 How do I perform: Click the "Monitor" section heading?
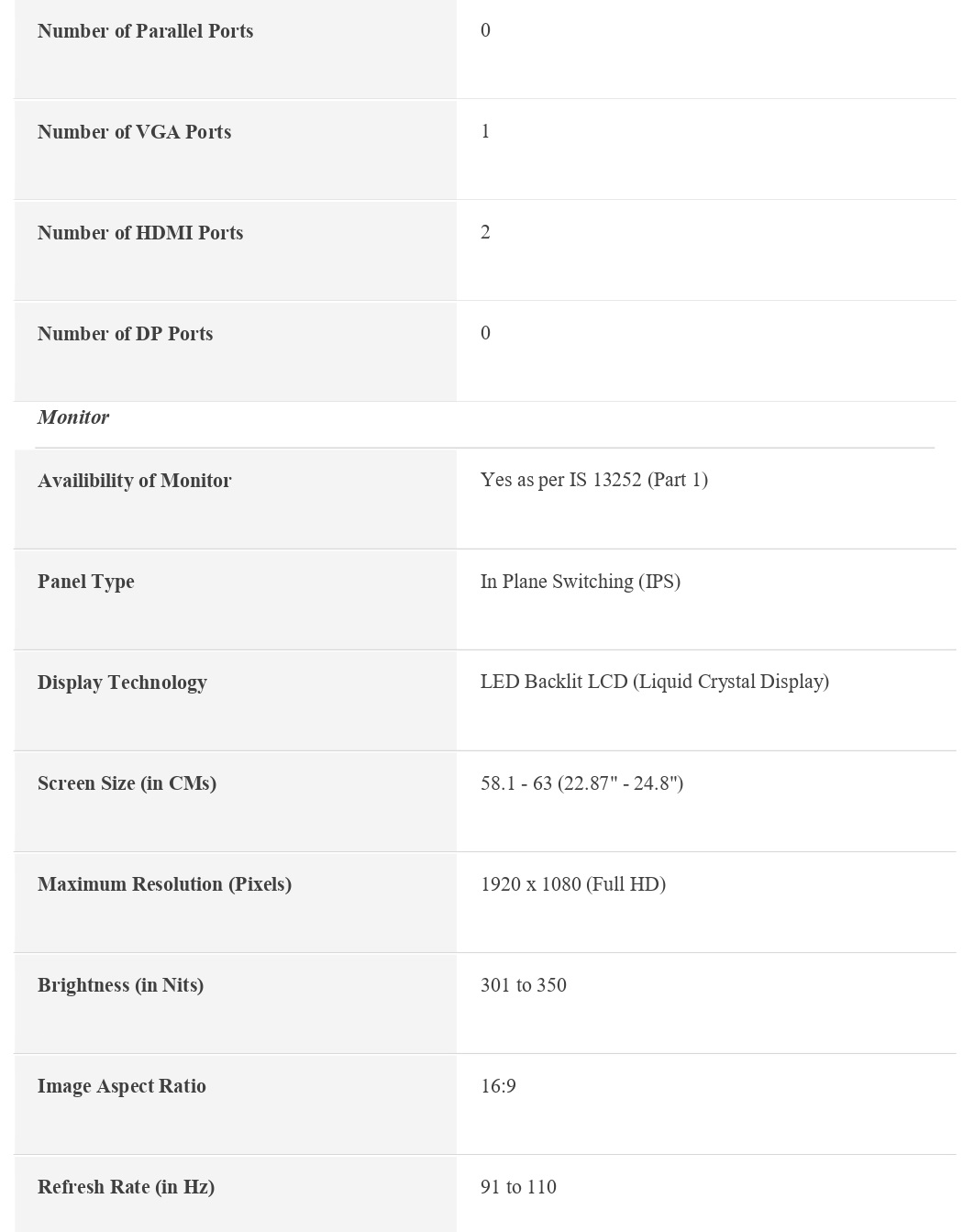coord(73,417)
